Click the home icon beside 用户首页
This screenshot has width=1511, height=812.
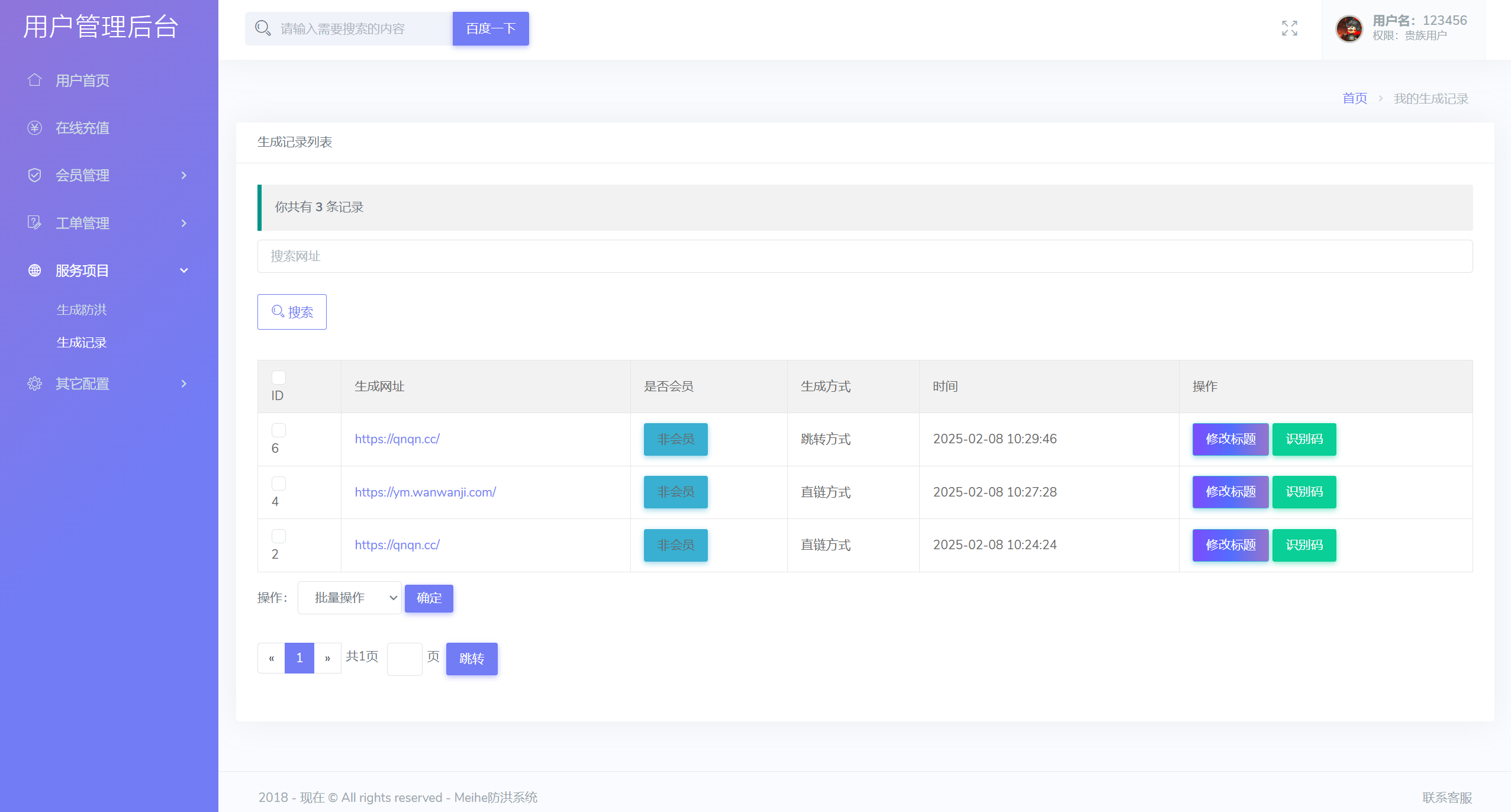point(34,80)
